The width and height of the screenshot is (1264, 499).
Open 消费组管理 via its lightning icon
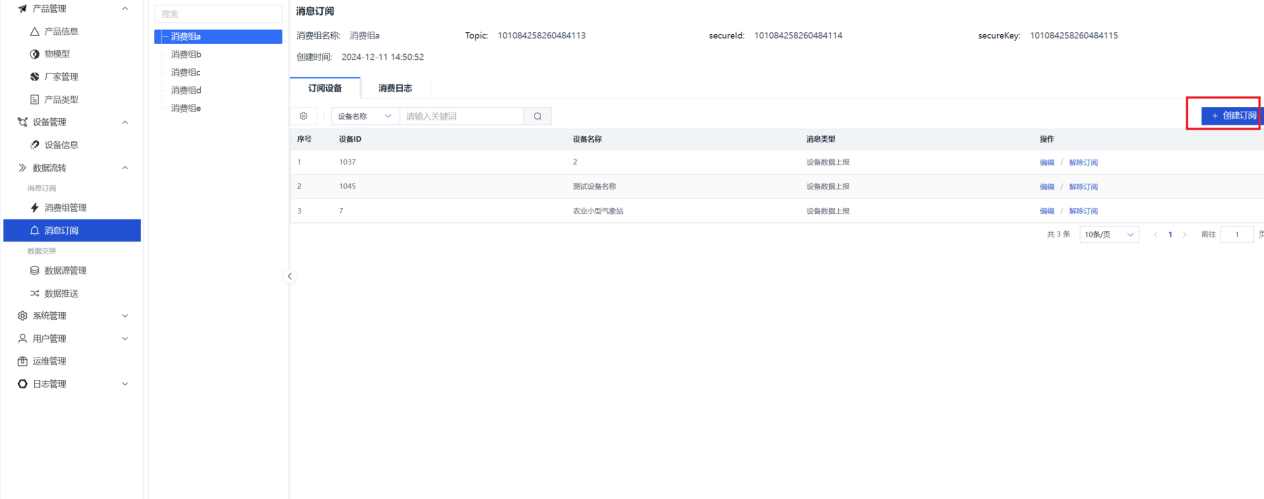coord(35,208)
